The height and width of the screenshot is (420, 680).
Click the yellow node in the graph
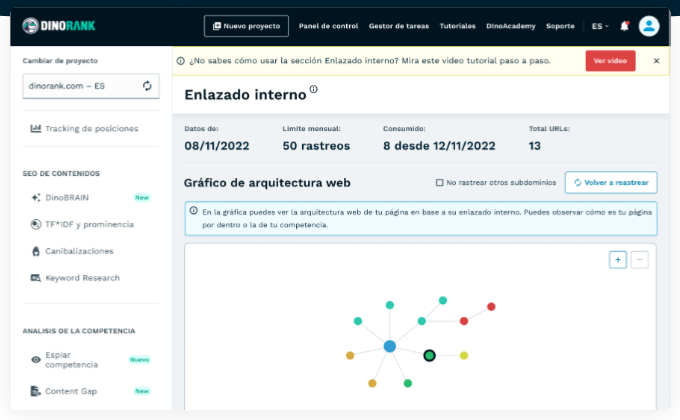[x=464, y=355]
